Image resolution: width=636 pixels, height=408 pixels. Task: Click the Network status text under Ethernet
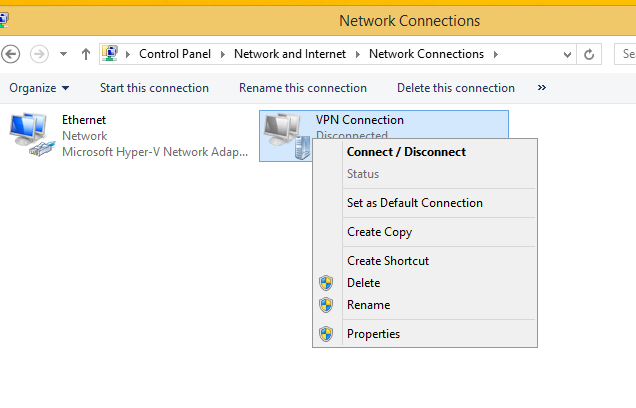click(x=84, y=136)
